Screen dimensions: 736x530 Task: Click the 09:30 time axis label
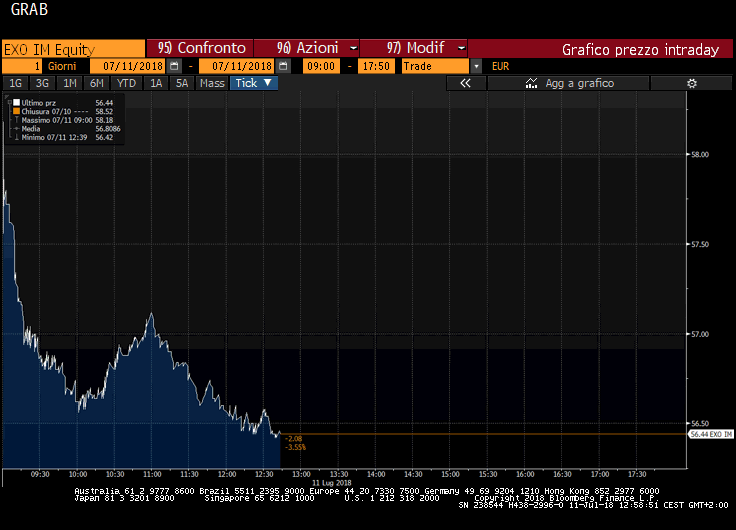pos(40,474)
